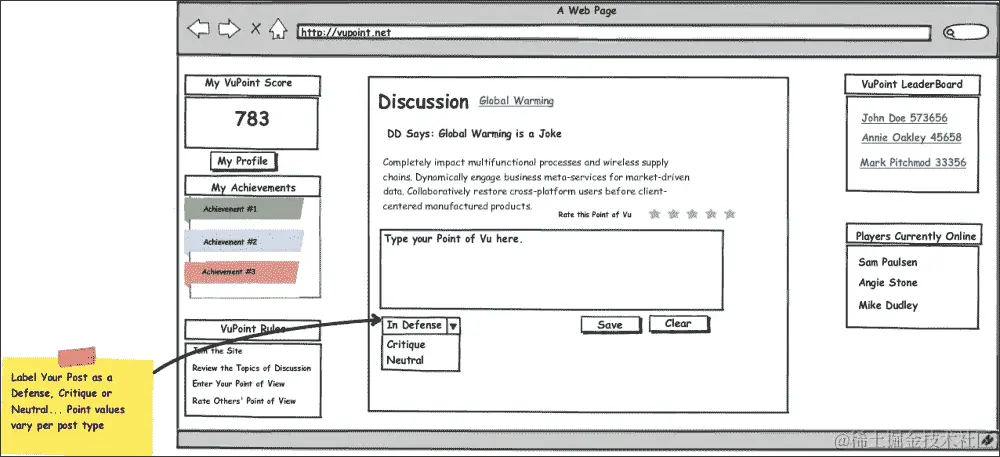Click the My Achievements header
This screenshot has height=457, width=1000.
[253, 186]
